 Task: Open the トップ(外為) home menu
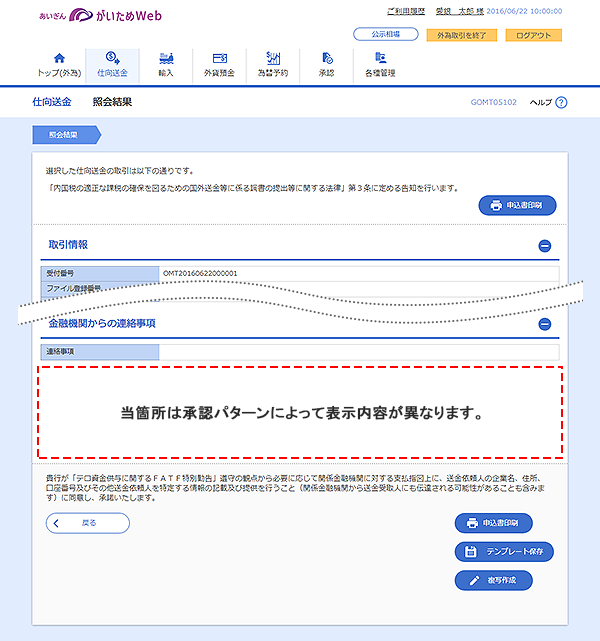(x=59, y=65)
